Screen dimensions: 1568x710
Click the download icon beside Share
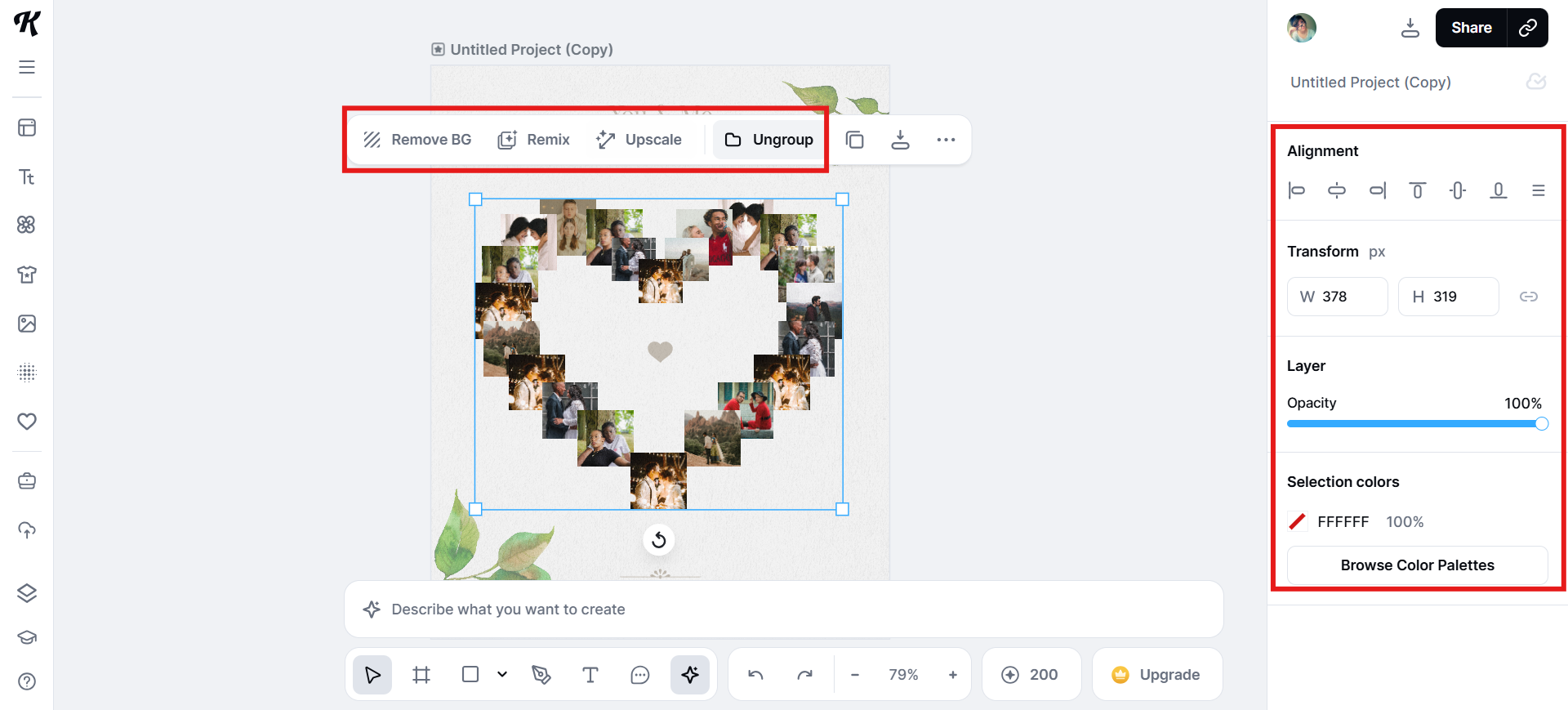(x=1410, y=28)
